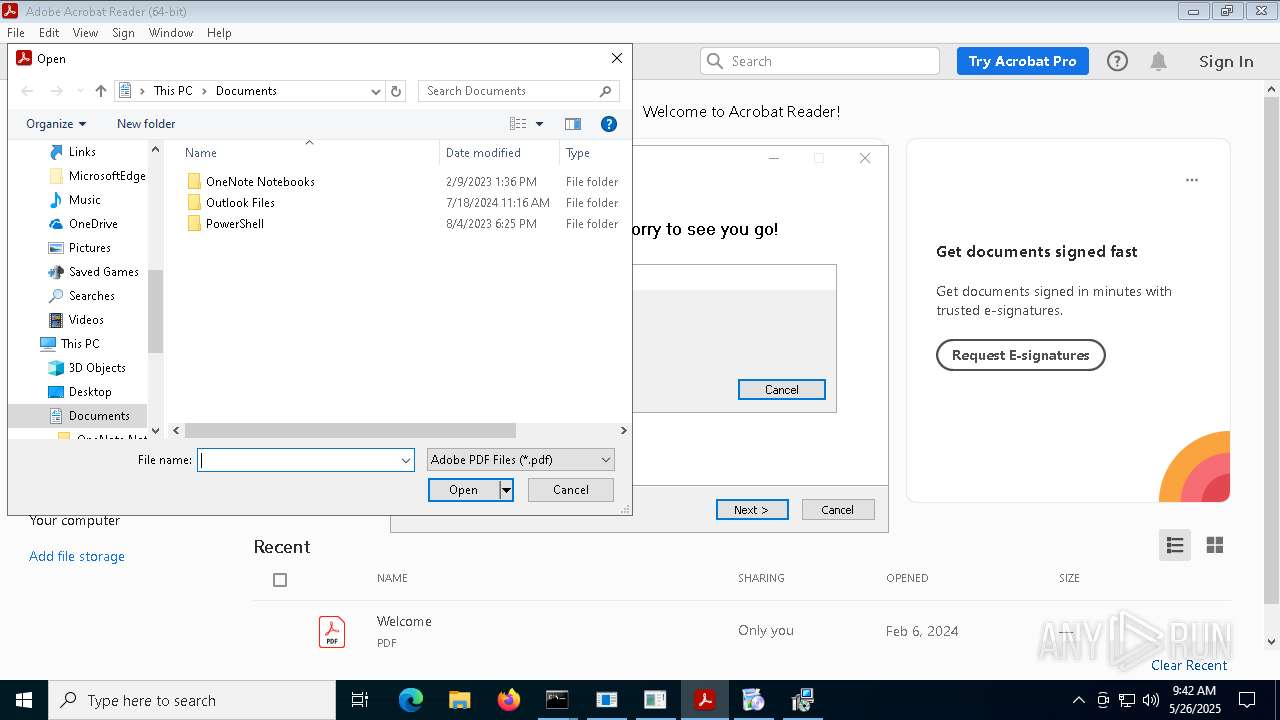Open the view options dropdown arrow
1280x720 pixels.
(x=539, y=124)
